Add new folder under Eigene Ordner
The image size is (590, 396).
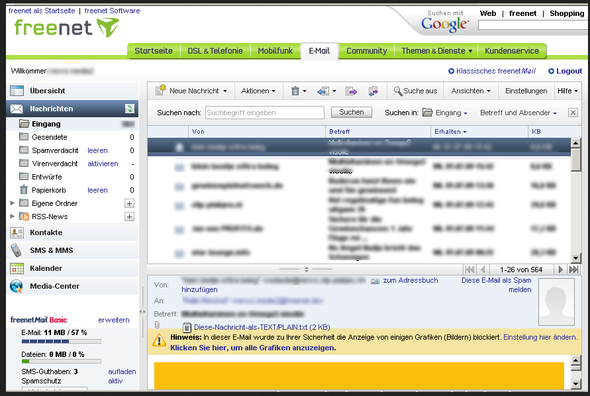[x=129, y=204]
